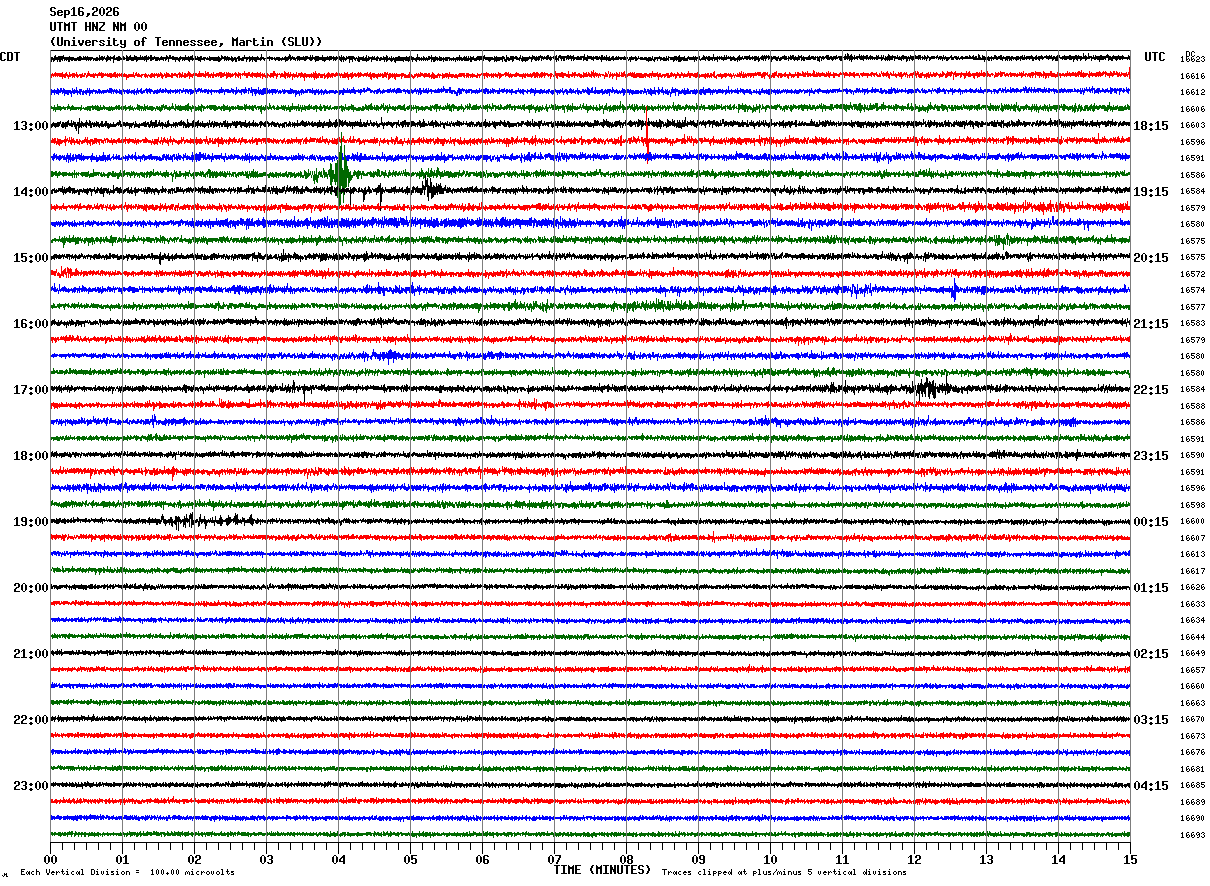
Task: Click the UTC timezone label
Action: [x=1155, y=57]
